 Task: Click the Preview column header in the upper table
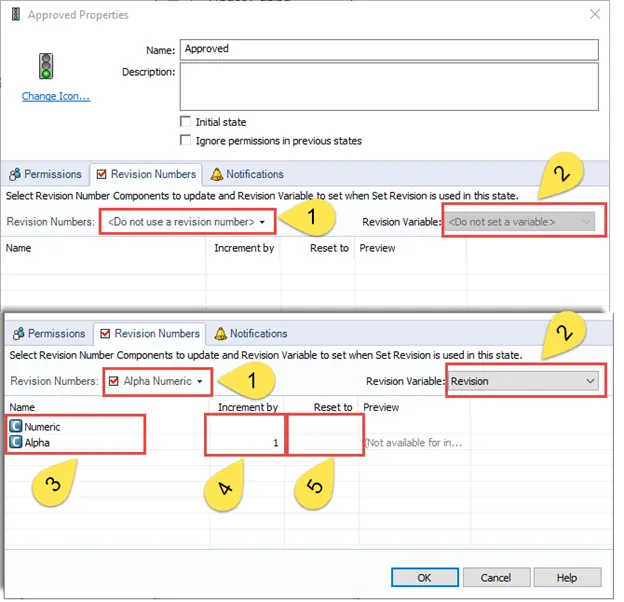(377, 248)
